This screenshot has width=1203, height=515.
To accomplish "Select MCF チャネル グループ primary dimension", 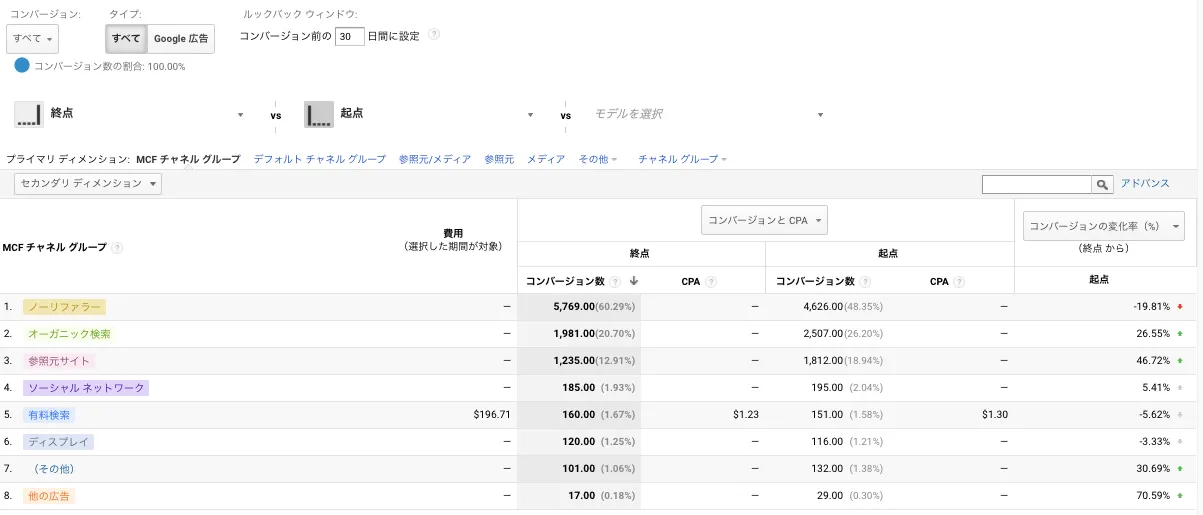I will (188, 159).
